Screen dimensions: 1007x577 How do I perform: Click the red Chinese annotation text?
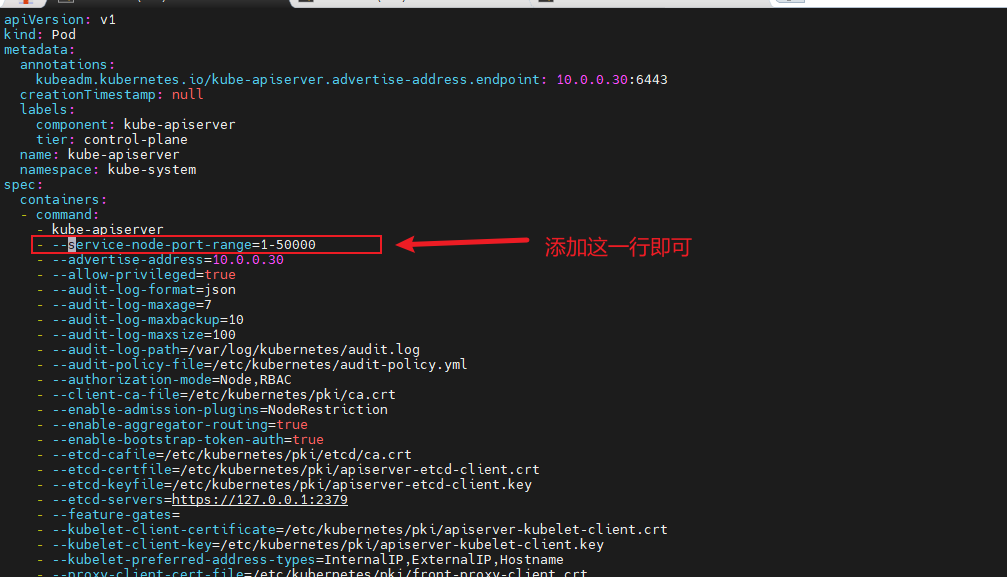(617, 247)
